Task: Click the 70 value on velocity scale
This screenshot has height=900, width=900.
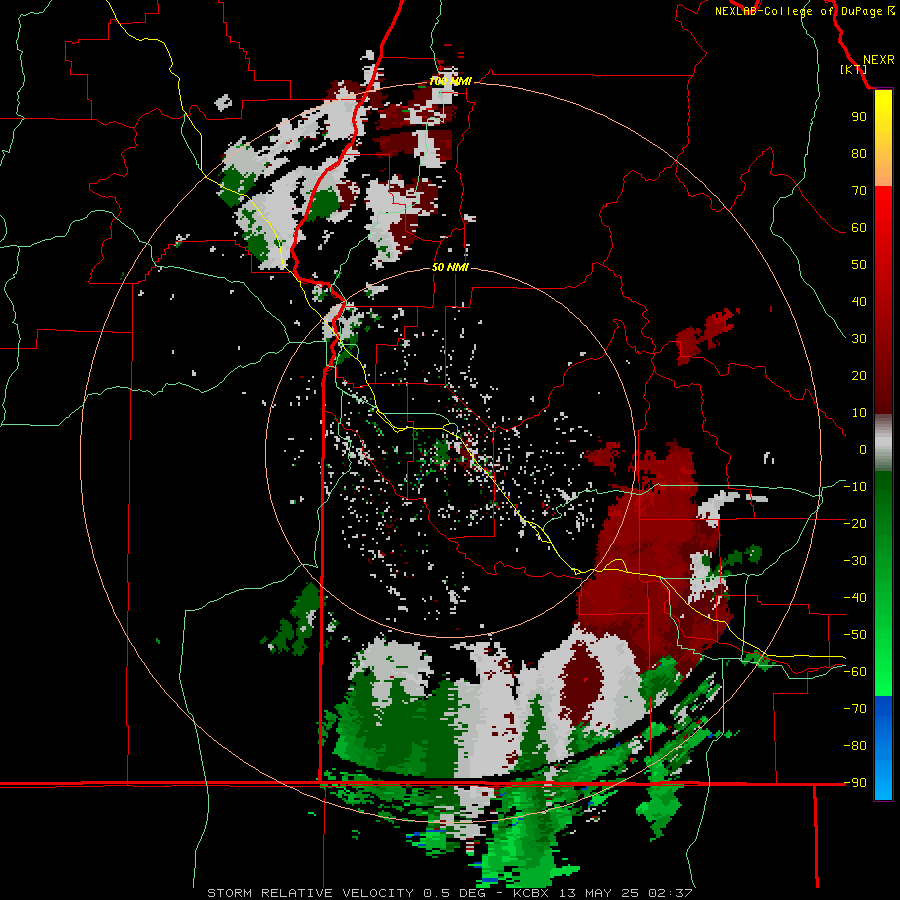Action: point(859,191)
